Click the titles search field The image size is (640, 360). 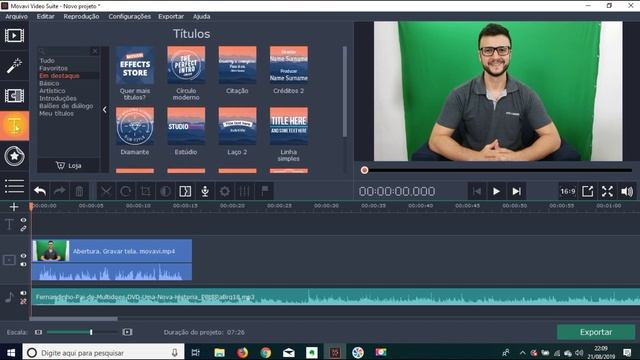[68, 51]
